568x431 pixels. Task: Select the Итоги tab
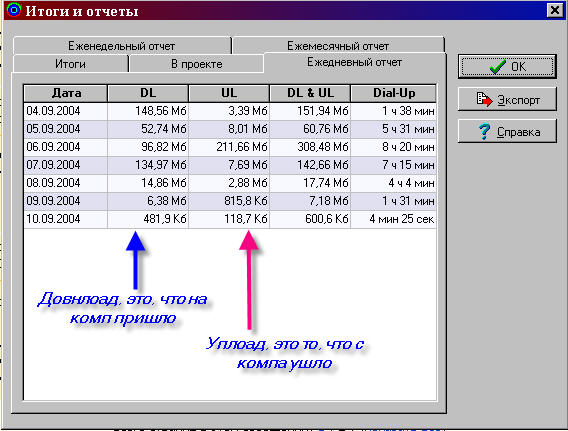(x=70, y=64)
